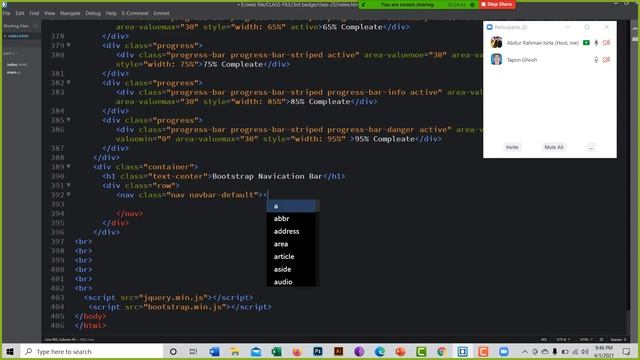Image resolution: width=640 pixels, height=360 pixels.
Task: Open the Extension Manager icon in Brackets
Action: (635, 39)
